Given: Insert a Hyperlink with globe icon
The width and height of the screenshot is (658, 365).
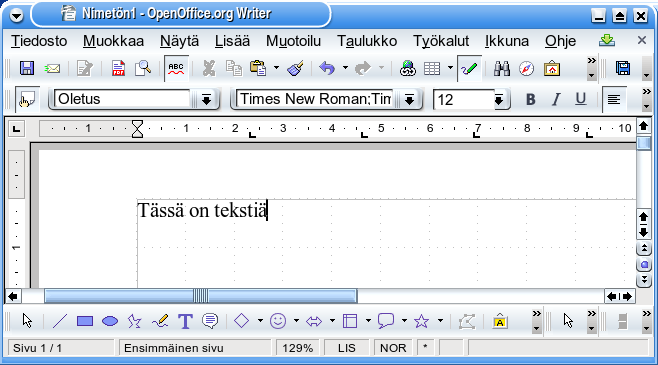Looking at the screenshot, I should [407, 68].
